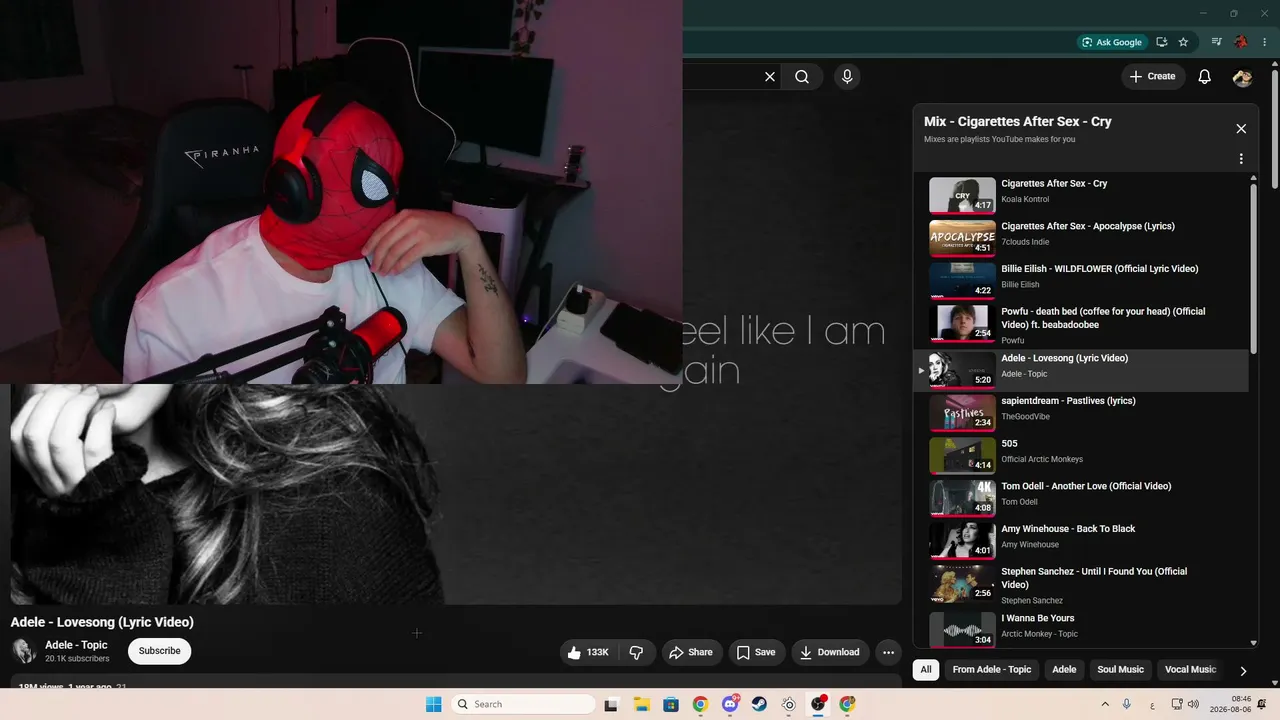Screen dimensions: 1280x720
Task: Select the All filter chip
Action: (x=926, y=669)
